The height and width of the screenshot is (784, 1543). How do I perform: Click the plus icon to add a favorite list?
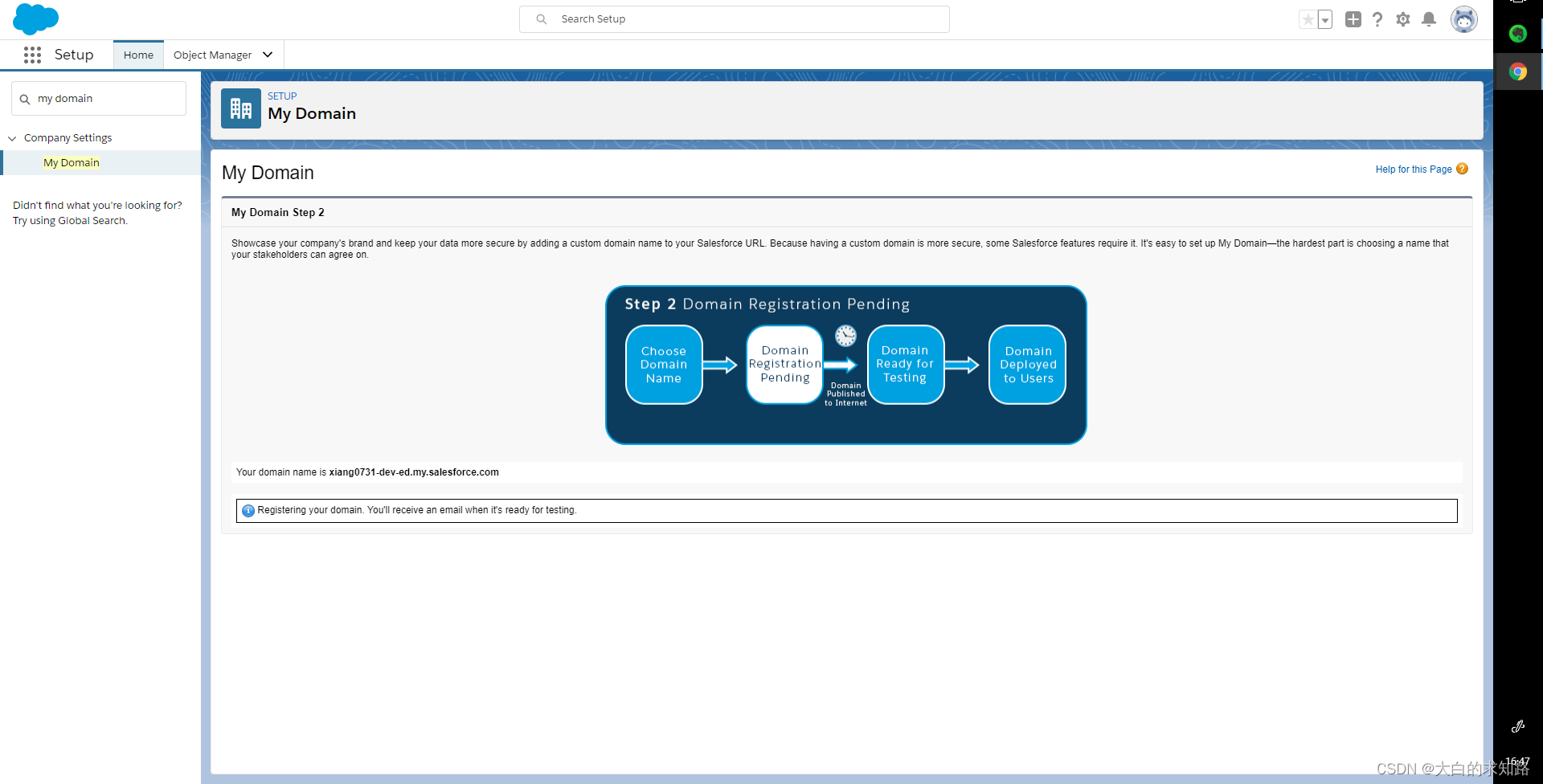(1353, 18)
